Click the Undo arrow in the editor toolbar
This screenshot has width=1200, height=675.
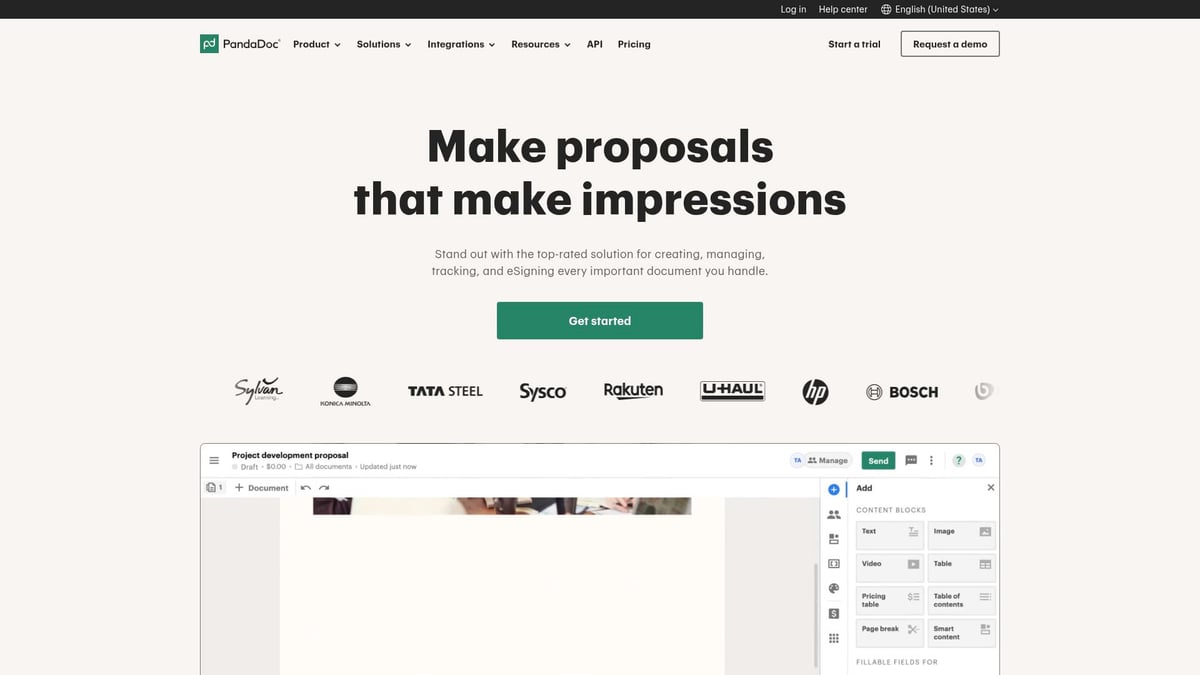pos(306,487)
